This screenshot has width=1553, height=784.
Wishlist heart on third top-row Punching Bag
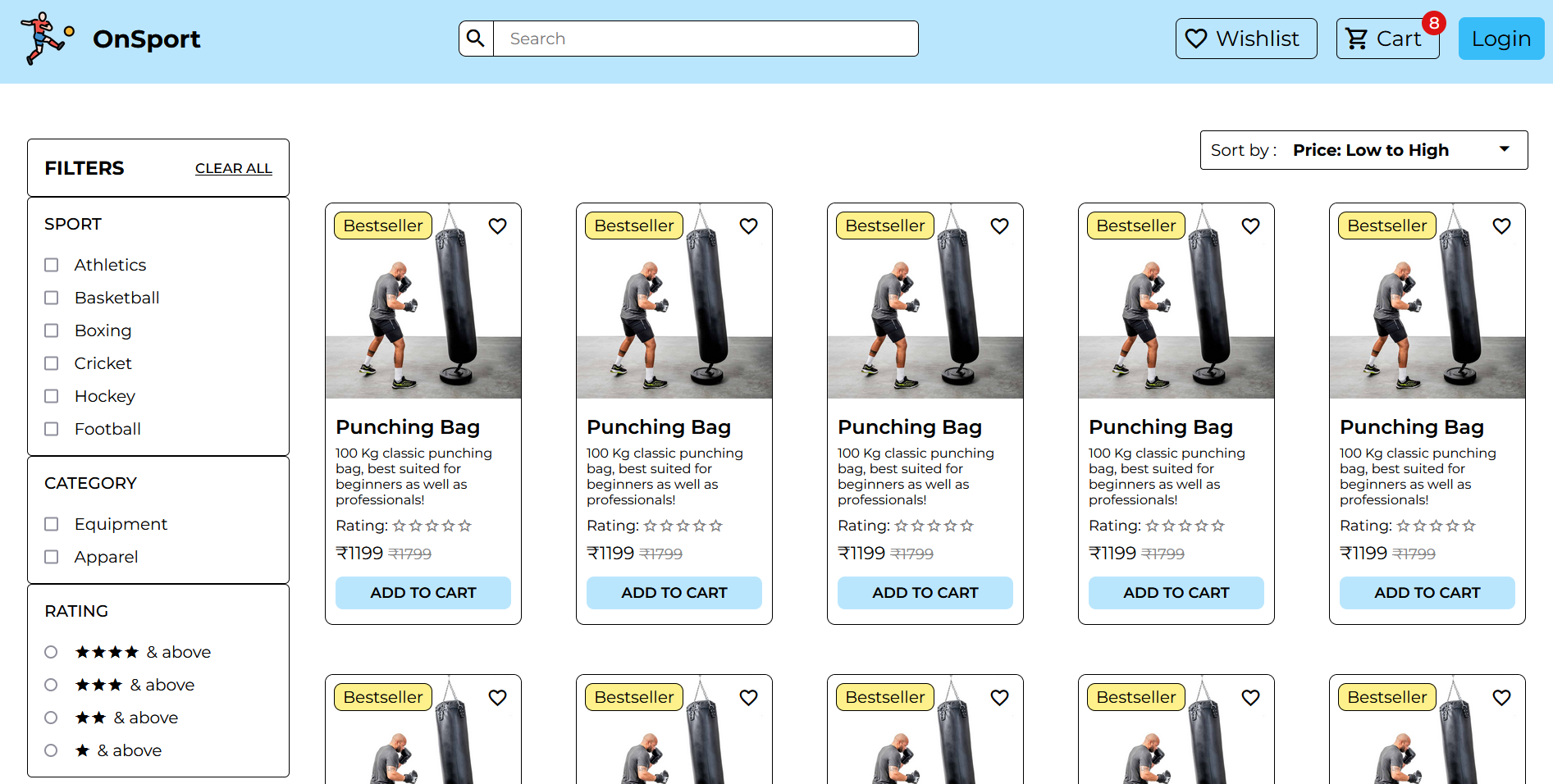coord(999,226)
